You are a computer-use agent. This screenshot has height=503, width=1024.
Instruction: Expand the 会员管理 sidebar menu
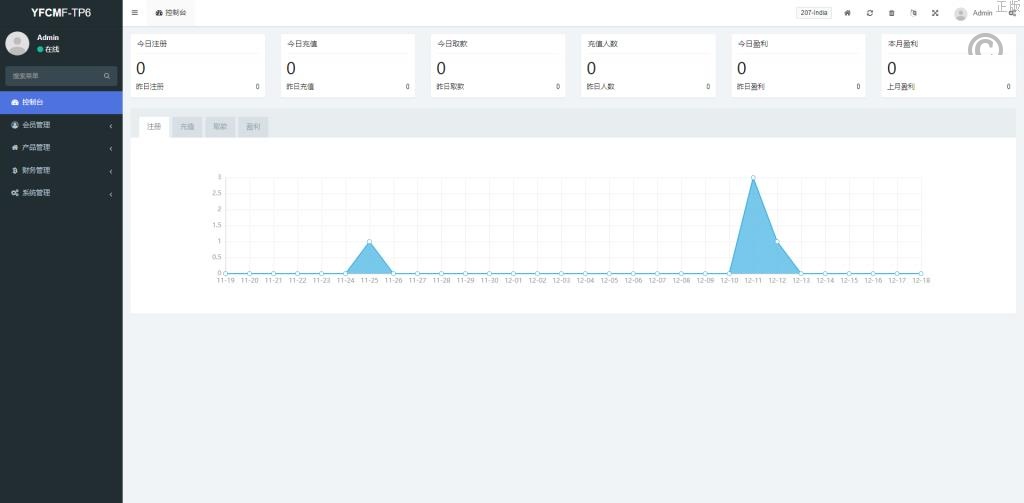(x=60, y=125)
